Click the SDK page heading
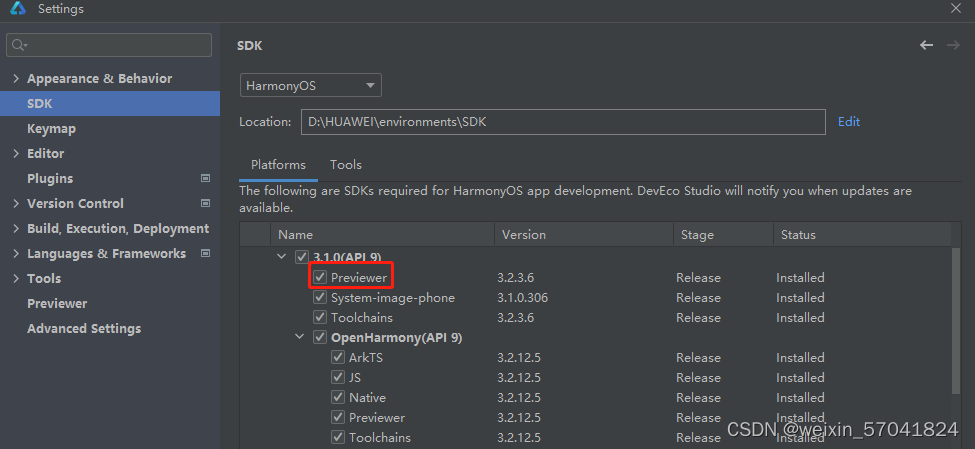Viewport: 975px width, 449px height. click(250, 46)
